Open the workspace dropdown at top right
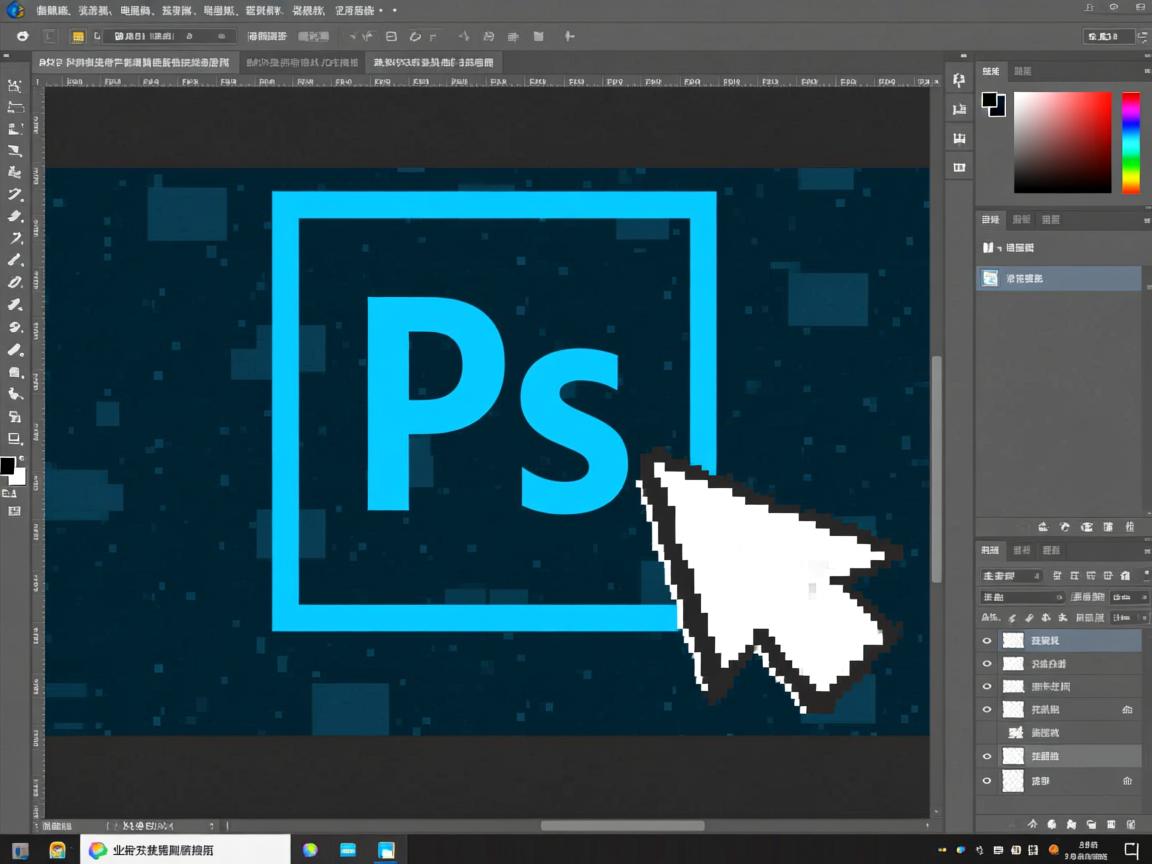Screen dimensions: 1152x864 [1110, 37]
